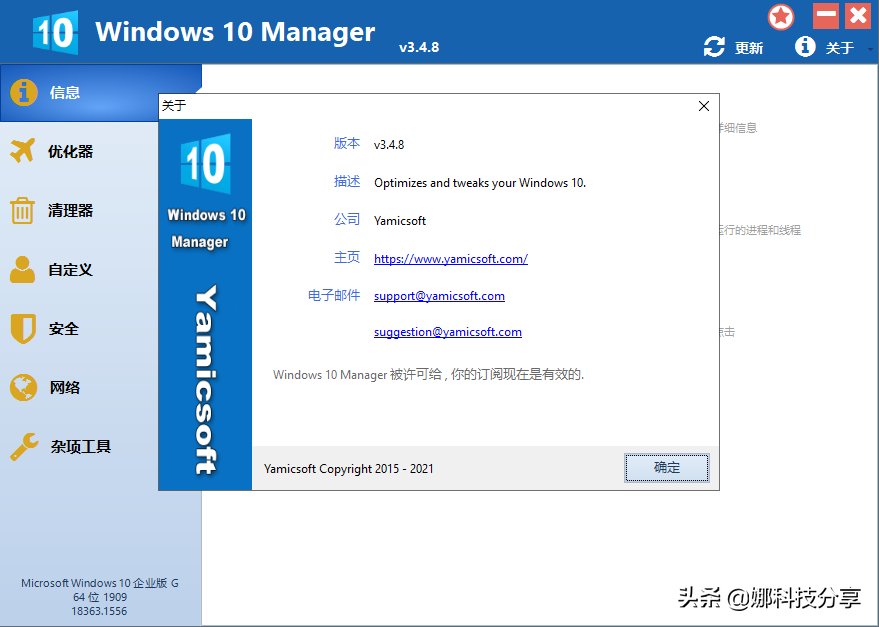
Task: Click the trash can icon for 清理器
Action: coord(22,210)
